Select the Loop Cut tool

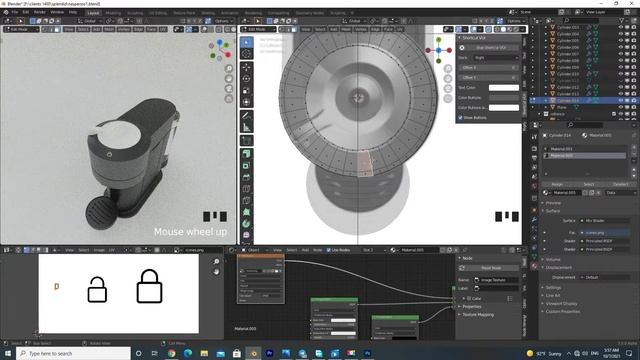[x=247, y=189]
